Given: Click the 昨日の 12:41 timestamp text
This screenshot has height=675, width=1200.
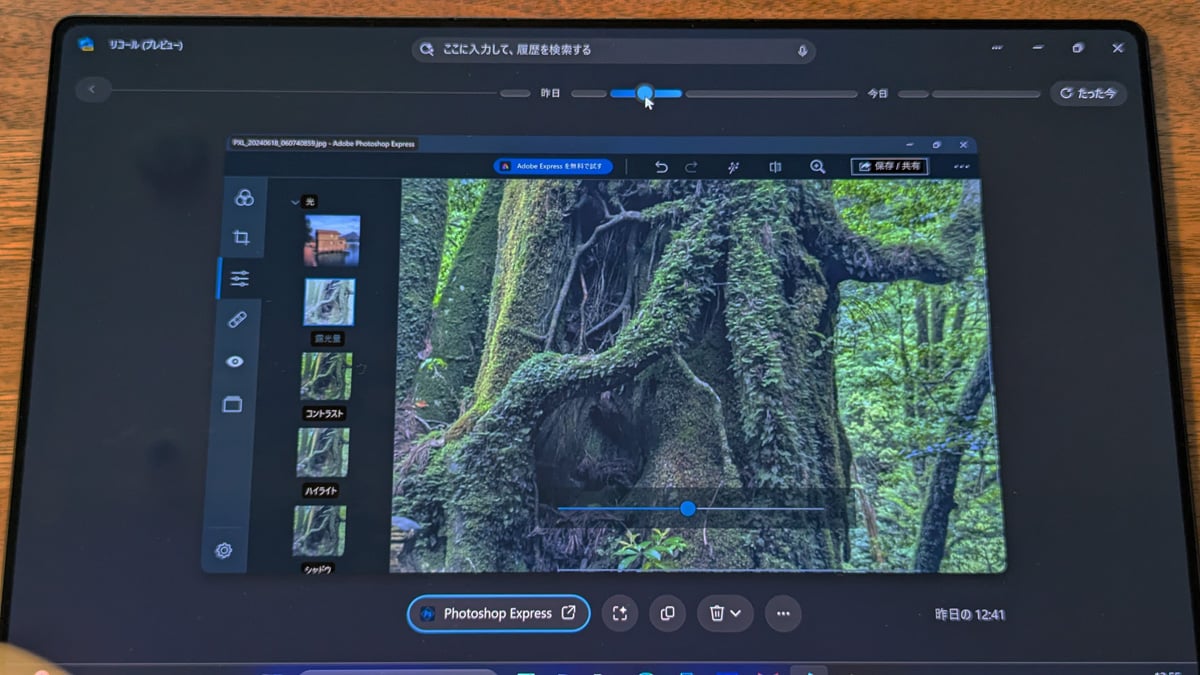Looking at the screenshot, I should coord(970,614).
